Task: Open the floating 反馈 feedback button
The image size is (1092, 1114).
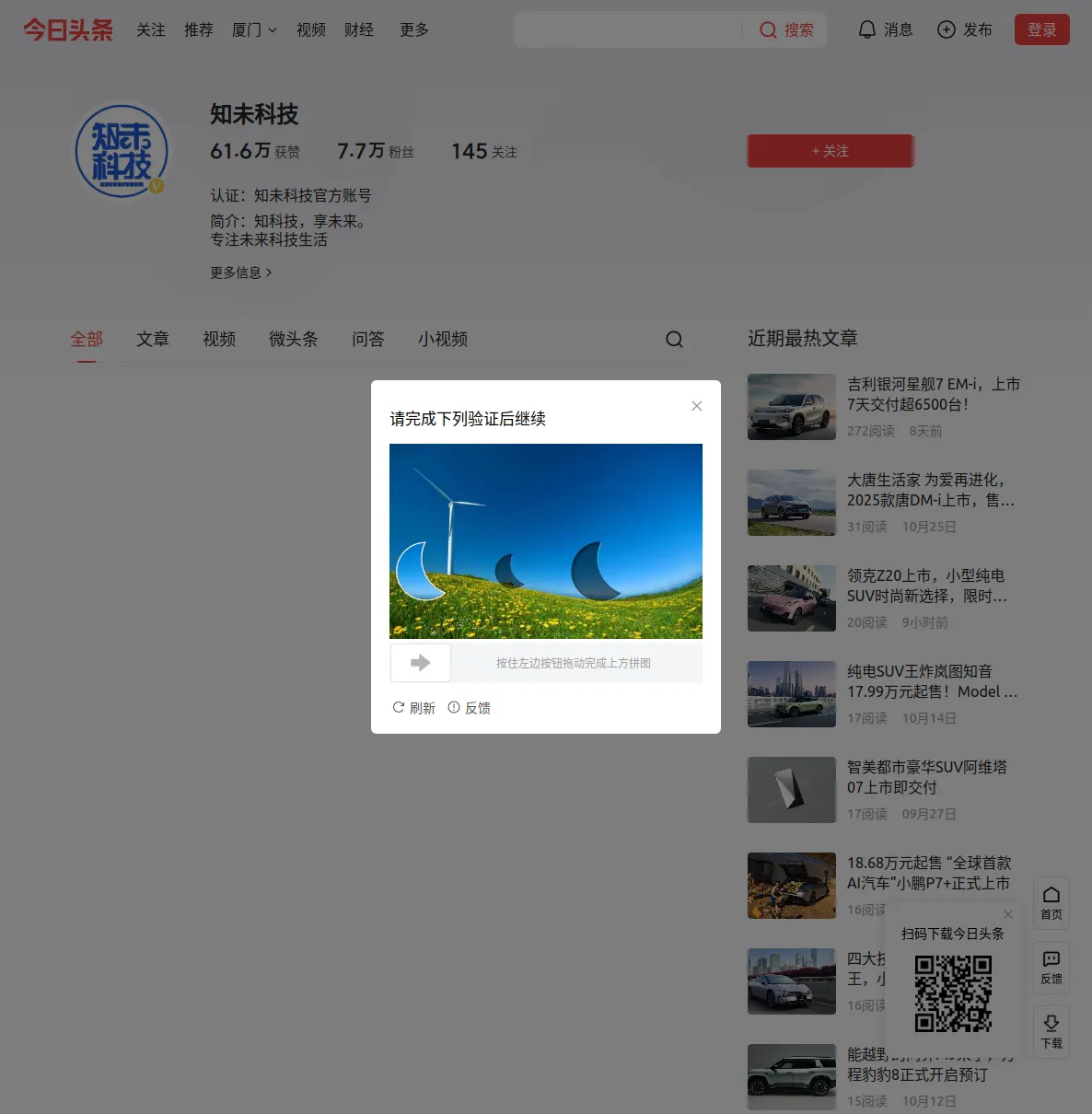Action: click(1051, 967)
